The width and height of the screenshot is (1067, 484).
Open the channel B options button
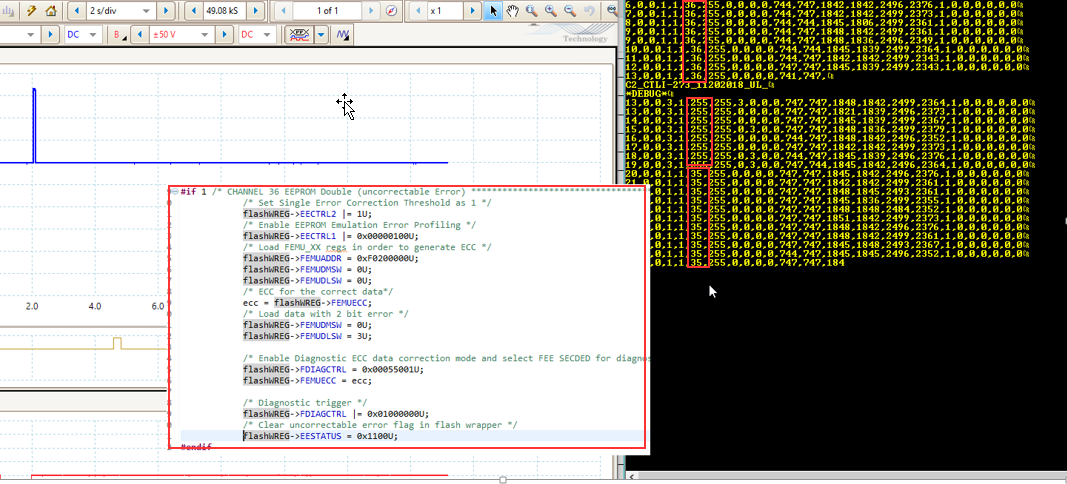pos(119,35)
